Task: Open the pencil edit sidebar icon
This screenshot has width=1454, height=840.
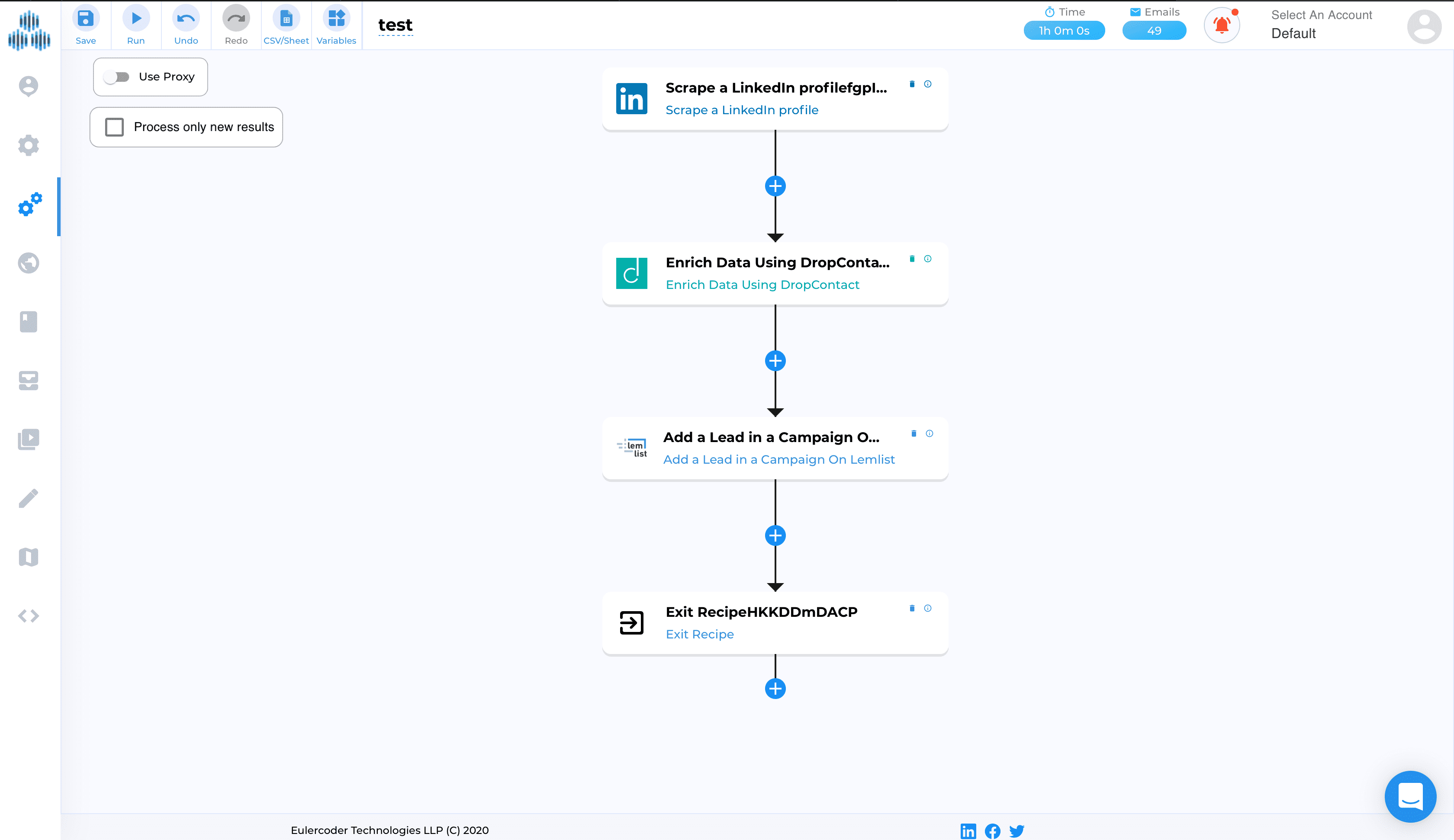Action: pyautogui.click(x=28, y=498)
